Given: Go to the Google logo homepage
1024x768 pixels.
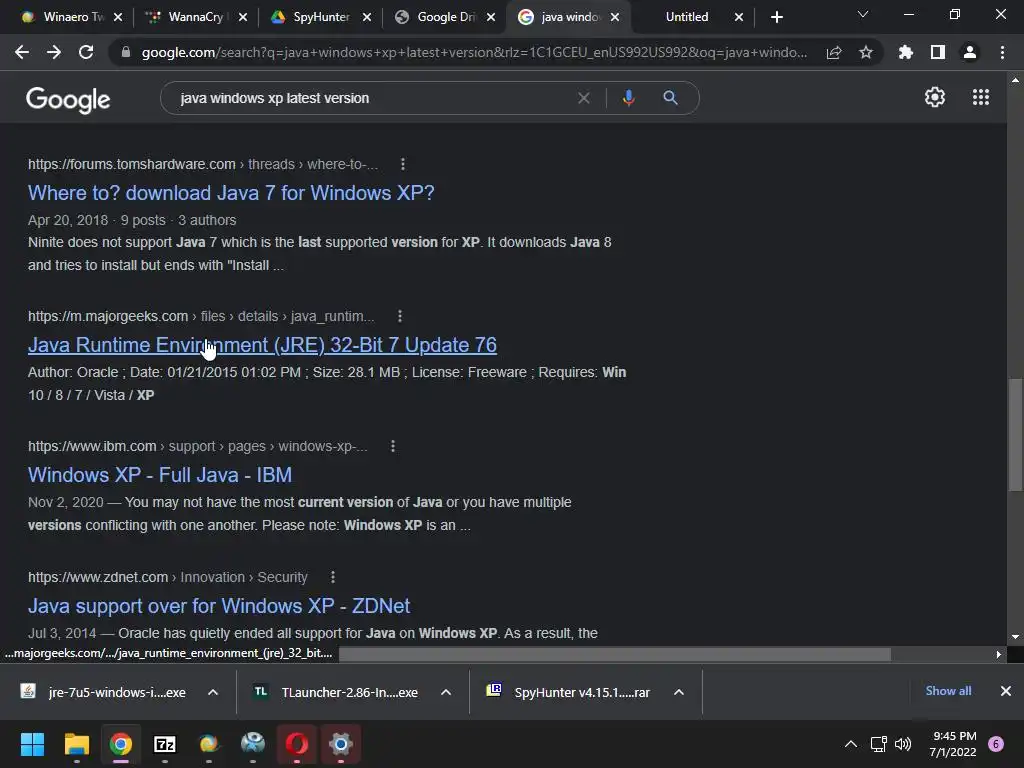Looking at the screenshot, I should [68, 99].
